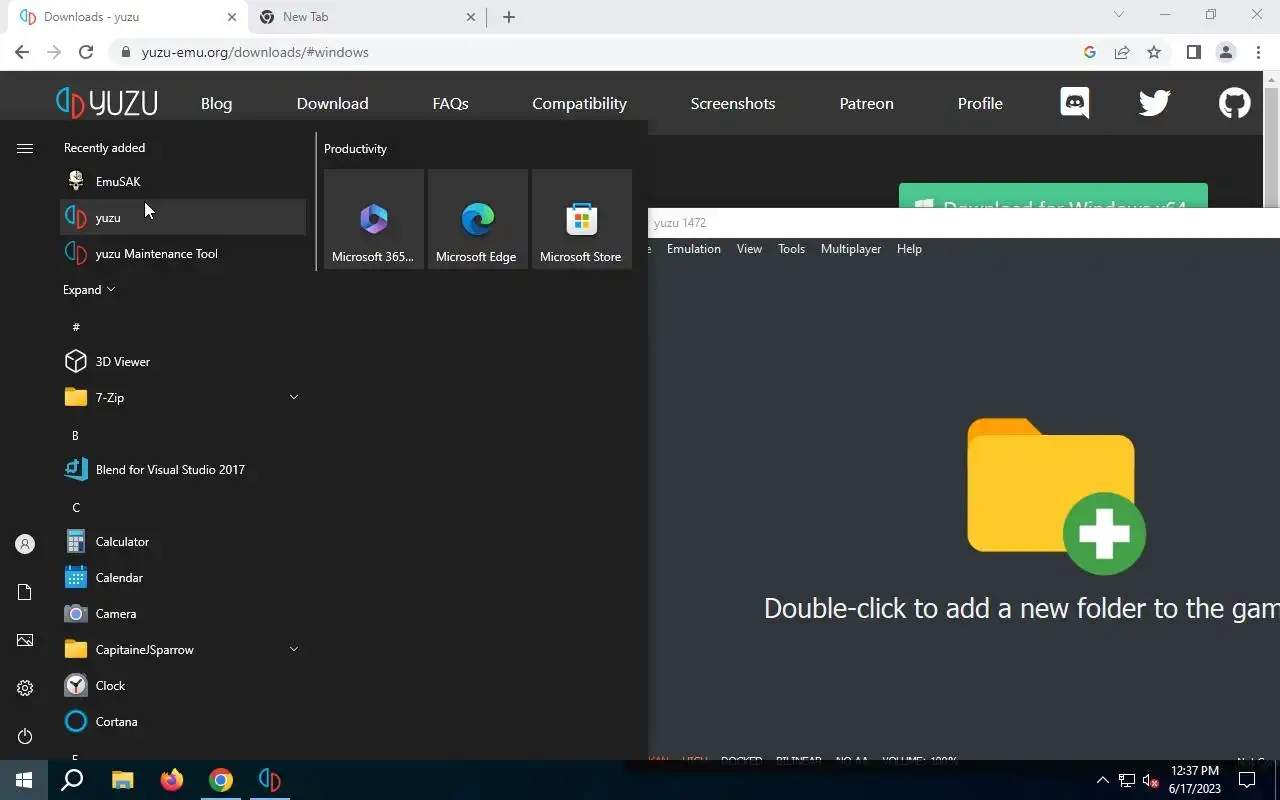The height and width of the screenshot is (800, 1280).
Task: Expand CapitaineJSparrow folder chevron
Action: [294, 649]
